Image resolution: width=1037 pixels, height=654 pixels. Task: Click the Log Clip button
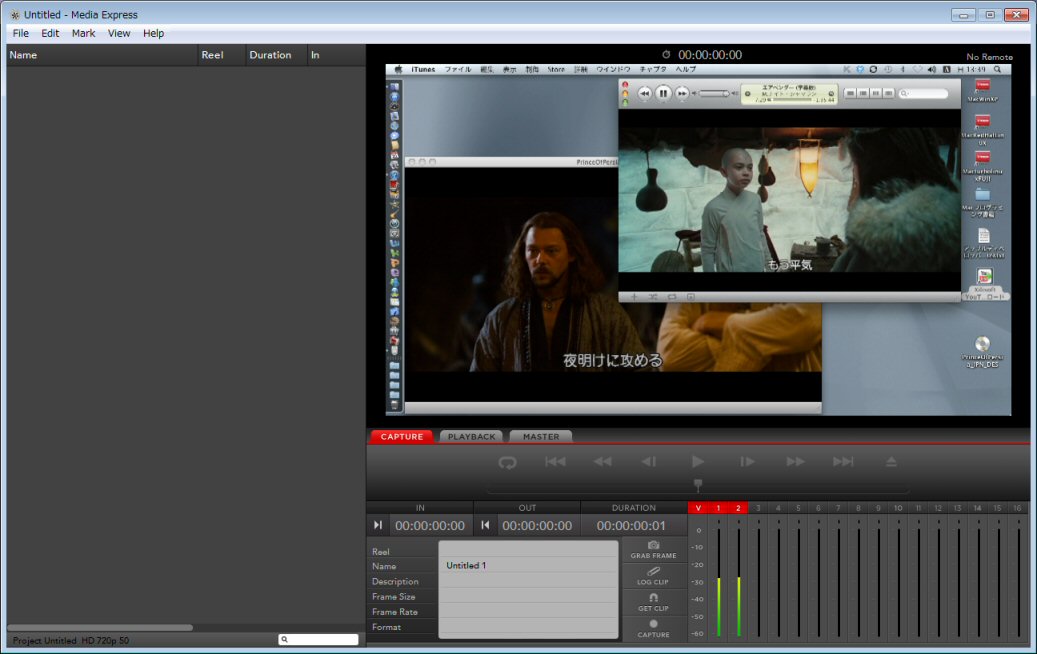pos(653,576)
